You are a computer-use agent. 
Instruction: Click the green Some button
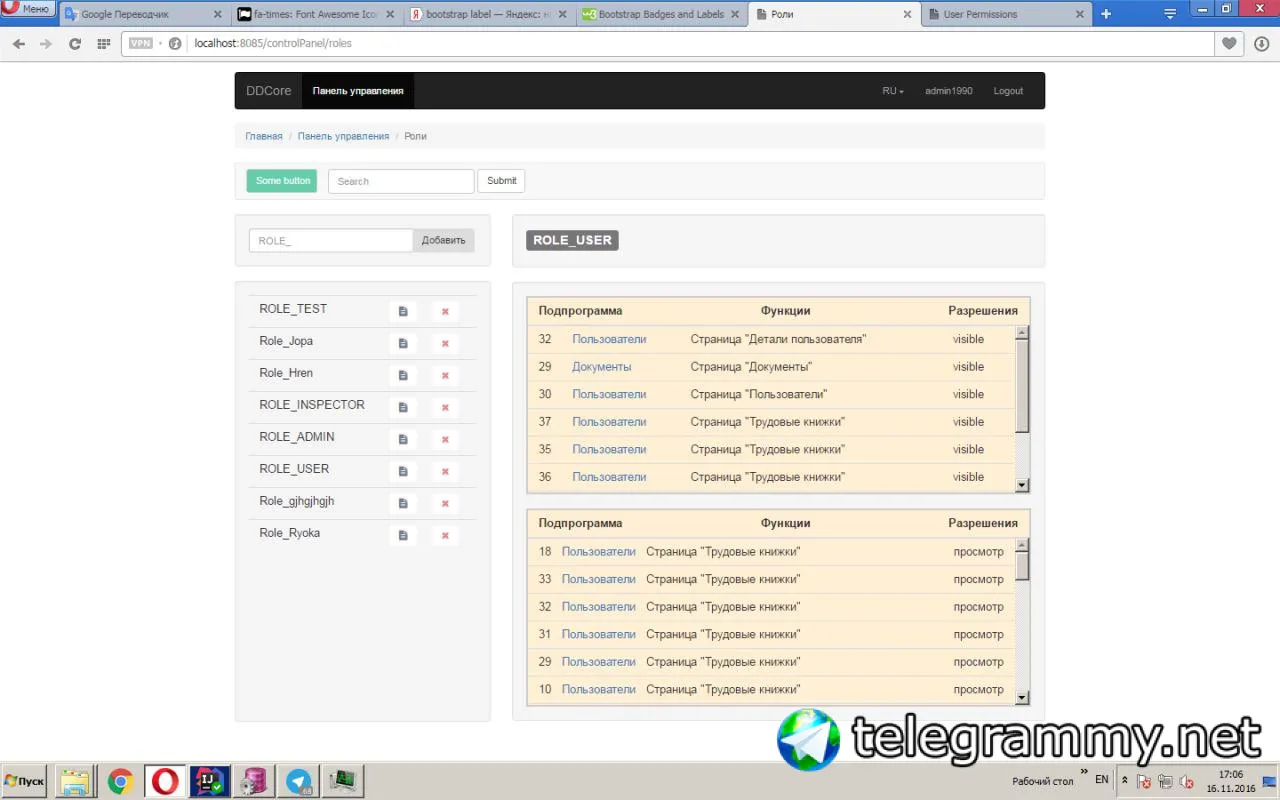point(282,181)
